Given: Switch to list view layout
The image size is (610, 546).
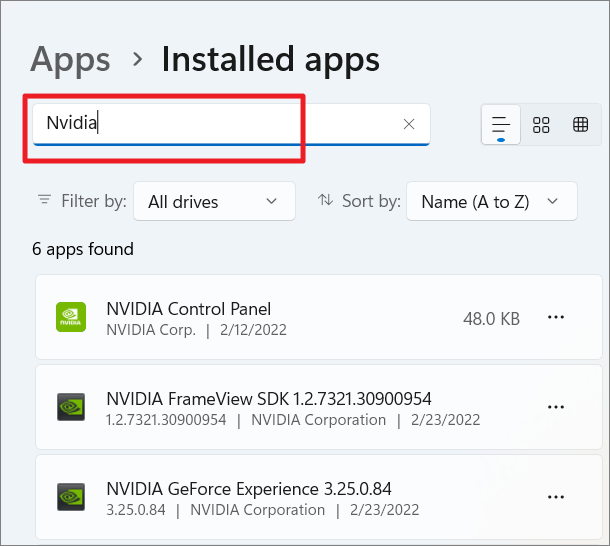Looking at the screenshot, I should [501, 125].
